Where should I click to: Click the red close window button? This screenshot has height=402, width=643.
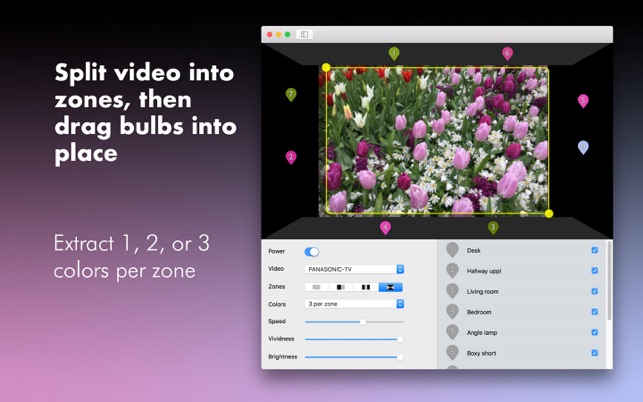(269, 34)
